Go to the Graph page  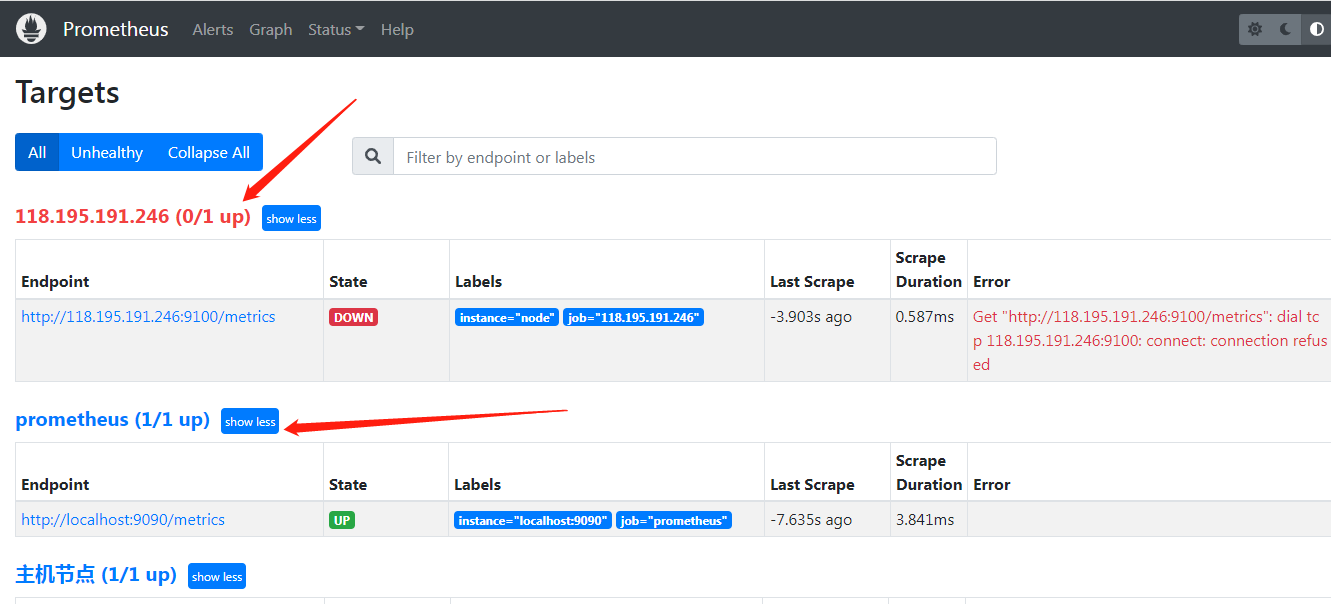click(271, 29)
